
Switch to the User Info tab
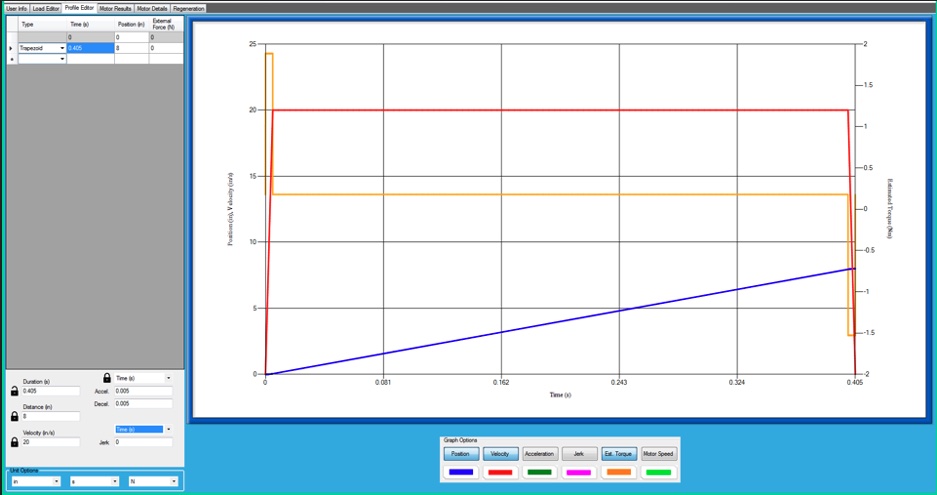click(x=17, y=8)
